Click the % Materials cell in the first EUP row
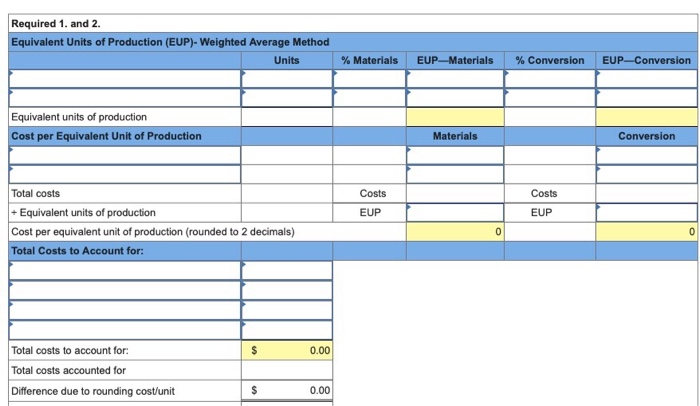 click(x=369, y=79)
